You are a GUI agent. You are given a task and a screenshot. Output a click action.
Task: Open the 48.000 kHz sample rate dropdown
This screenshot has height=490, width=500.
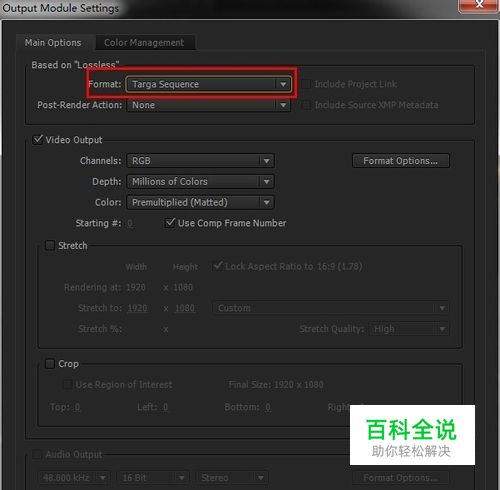click(x=73, y=478)
